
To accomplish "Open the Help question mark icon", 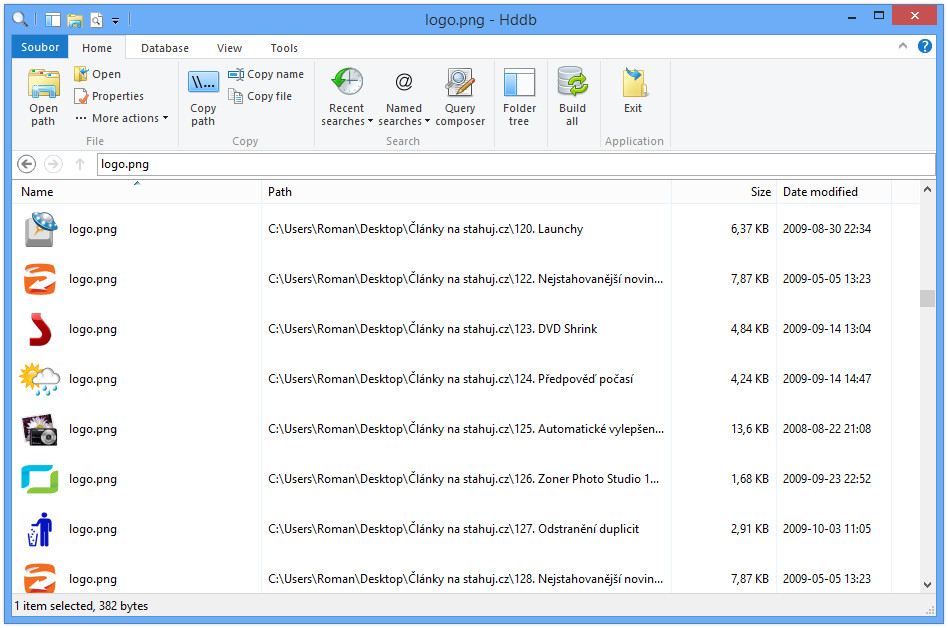I will pos(924,46).
